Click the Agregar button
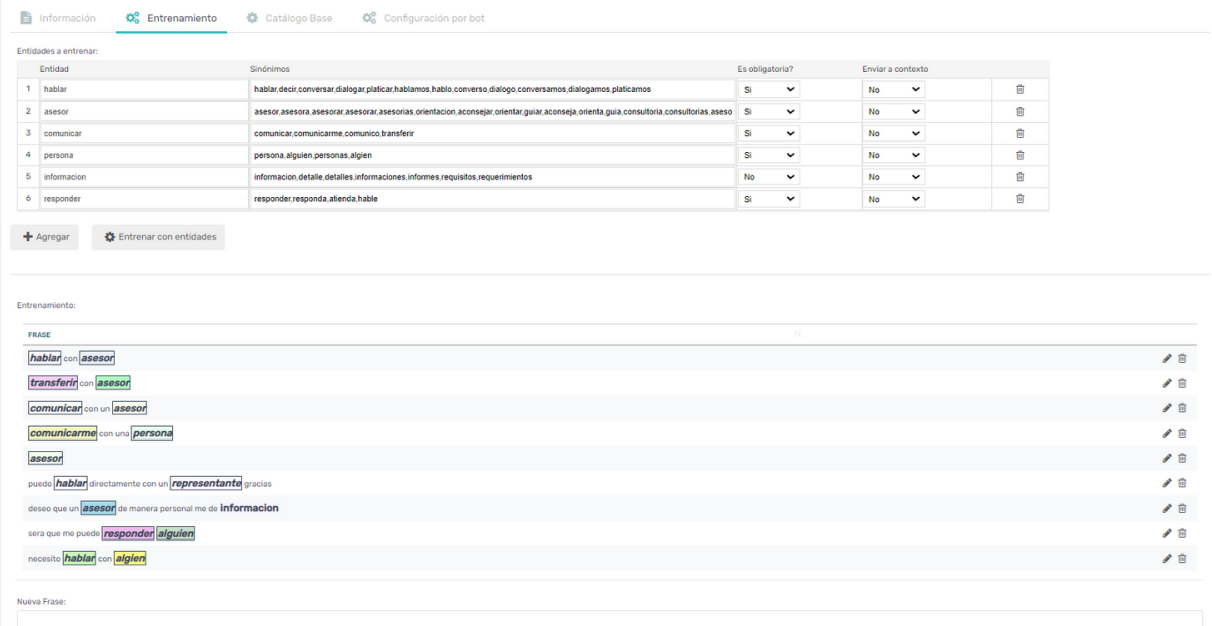The height and width of the screenshot is (626, 1212). [44, 237]
